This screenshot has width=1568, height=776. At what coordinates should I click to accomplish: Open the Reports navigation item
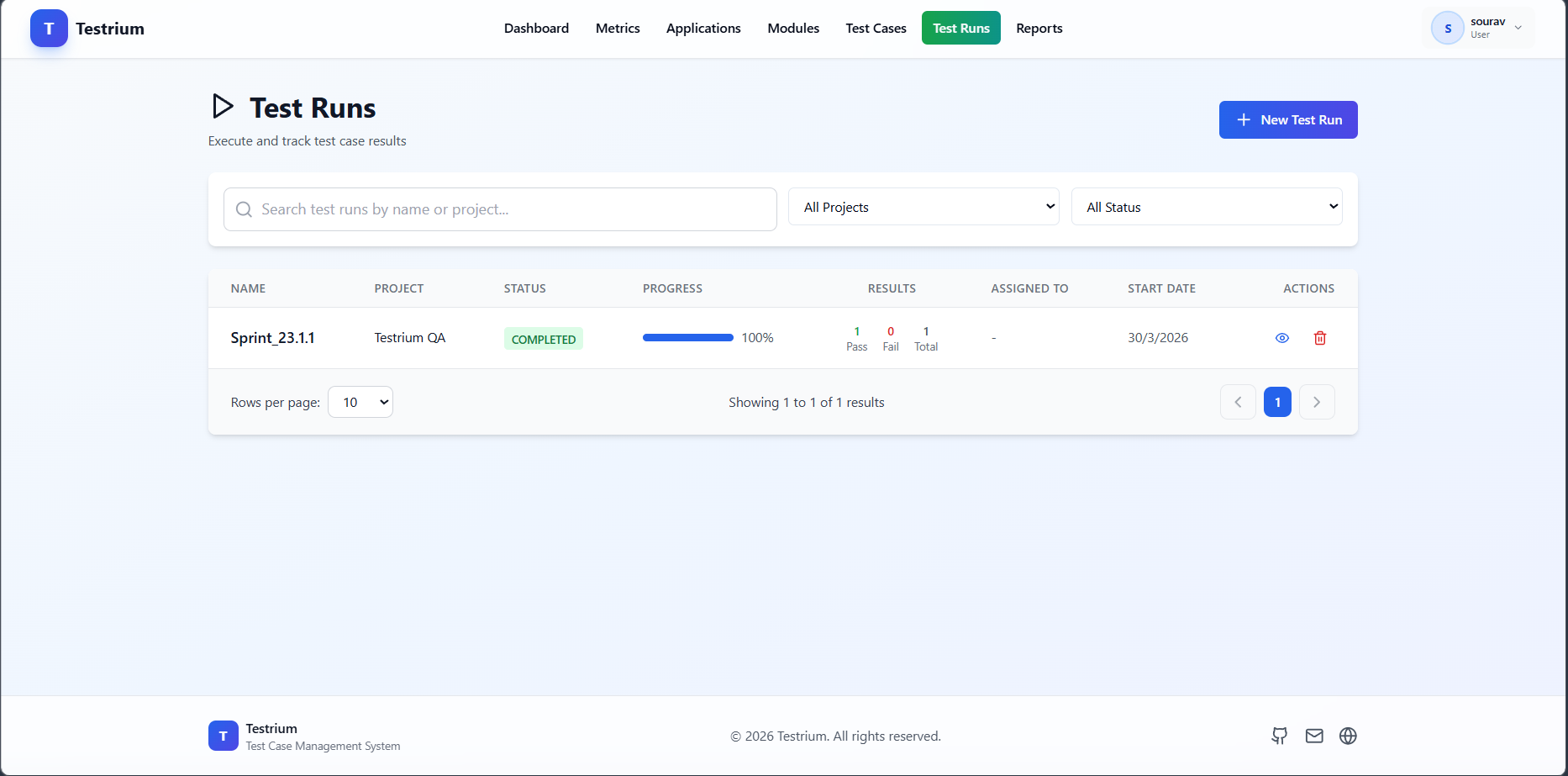pos(1039,29)
